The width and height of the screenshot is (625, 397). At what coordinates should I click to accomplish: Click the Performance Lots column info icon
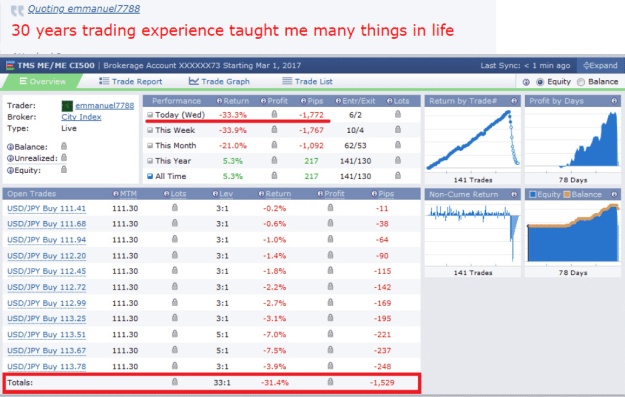[x=390, y=101]
